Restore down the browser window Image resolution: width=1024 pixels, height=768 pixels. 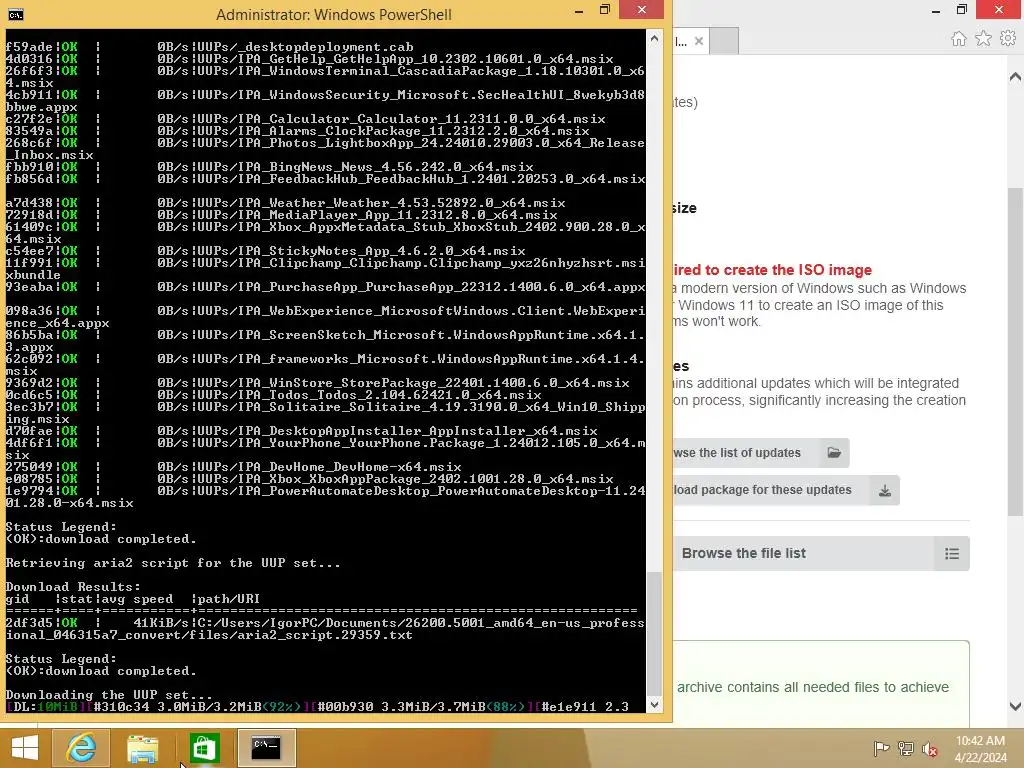coord(961,9)
